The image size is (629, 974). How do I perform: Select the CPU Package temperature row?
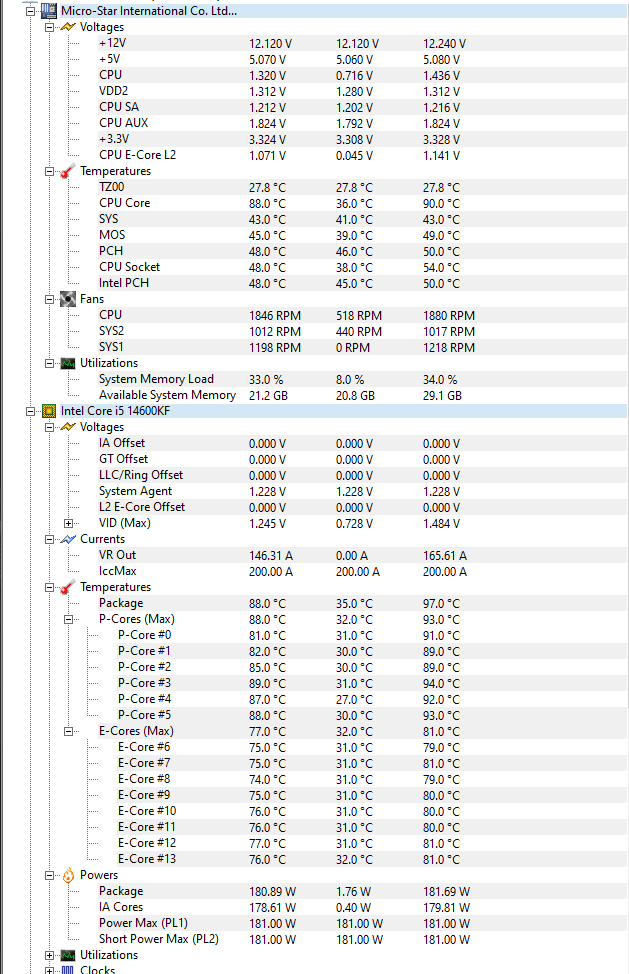coord(361,603)
